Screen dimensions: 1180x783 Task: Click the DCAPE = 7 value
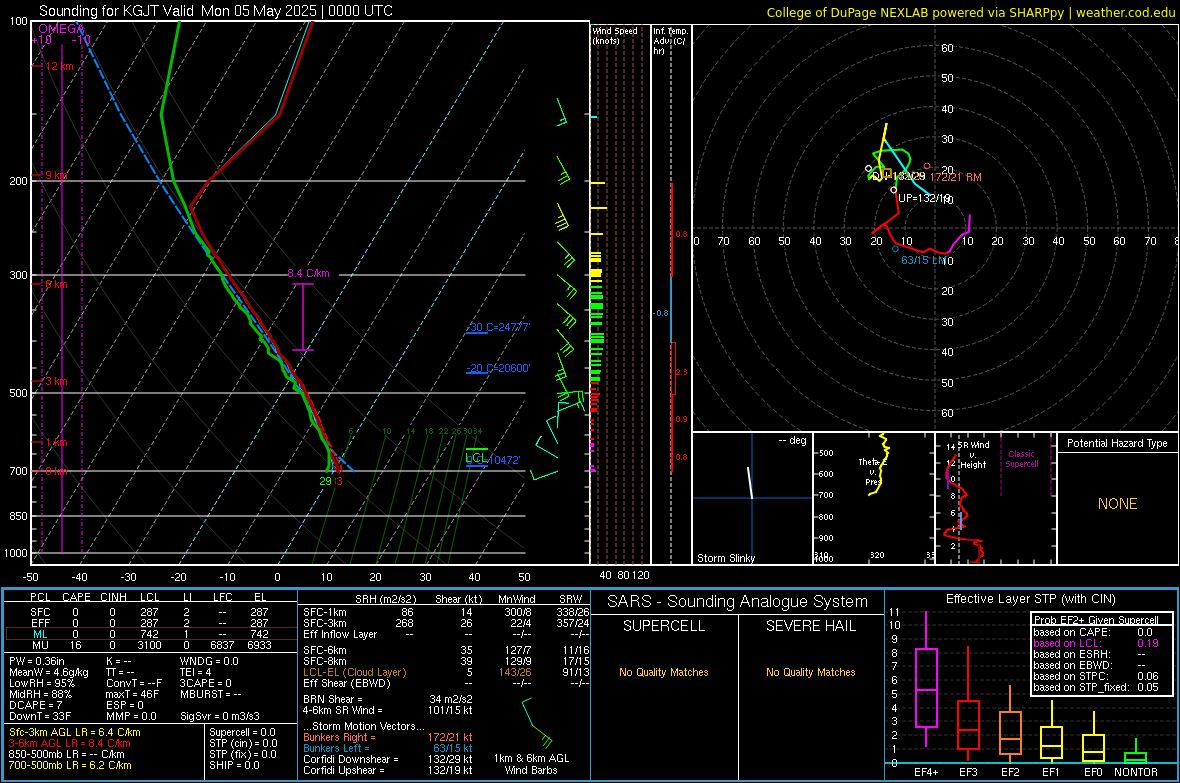pyautogui.click(x=35, y=705)
